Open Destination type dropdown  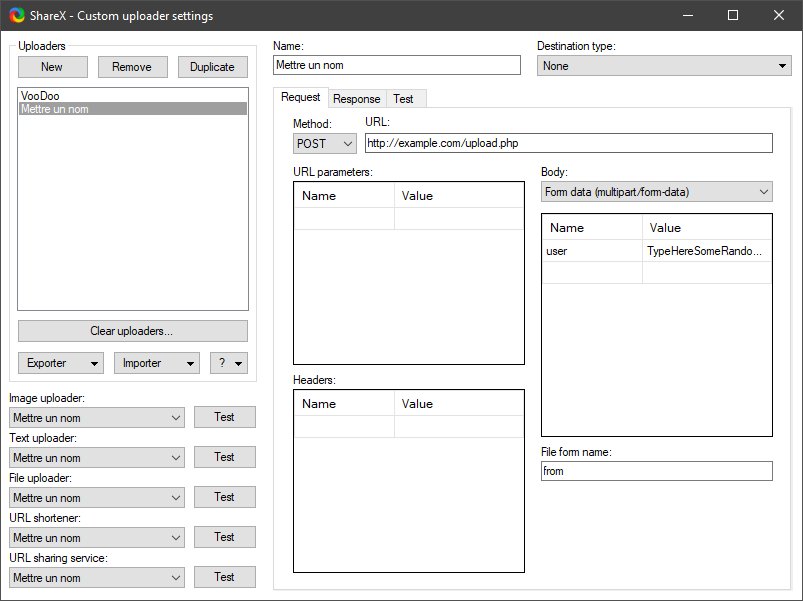pos(664,66)
